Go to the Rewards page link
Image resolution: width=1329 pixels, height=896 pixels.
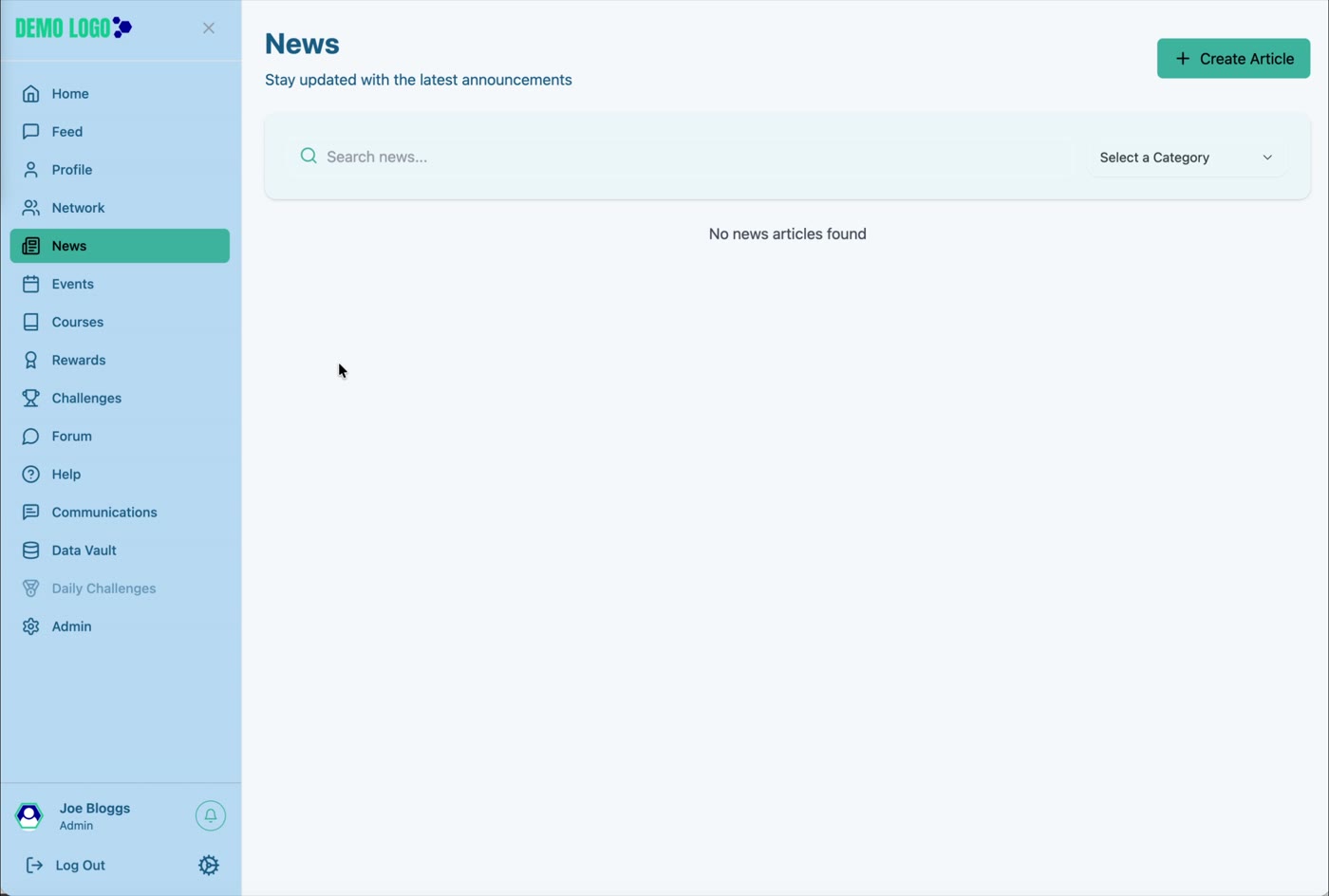tap(120, 360)
